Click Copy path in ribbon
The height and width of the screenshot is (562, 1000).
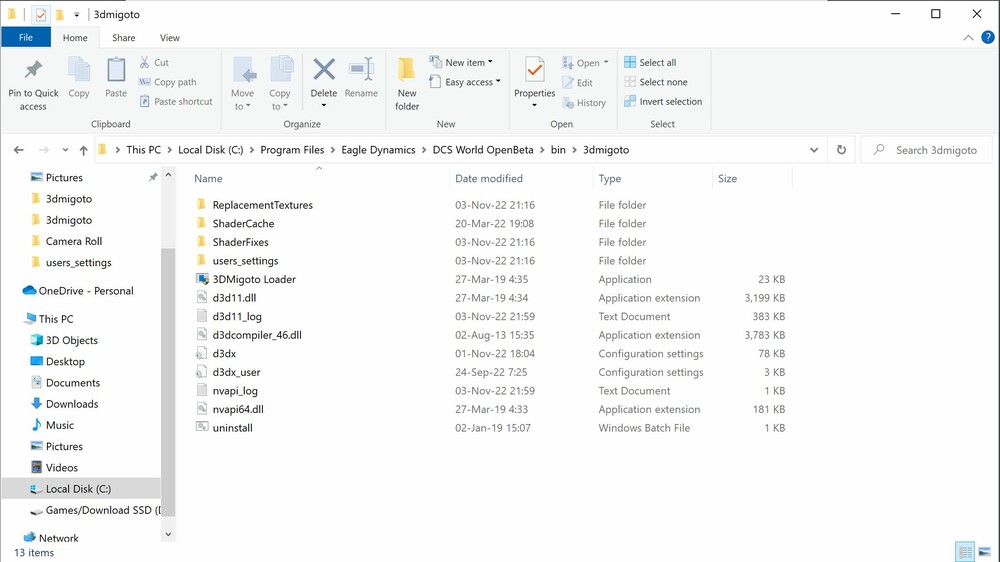click(x=168, y=82)
